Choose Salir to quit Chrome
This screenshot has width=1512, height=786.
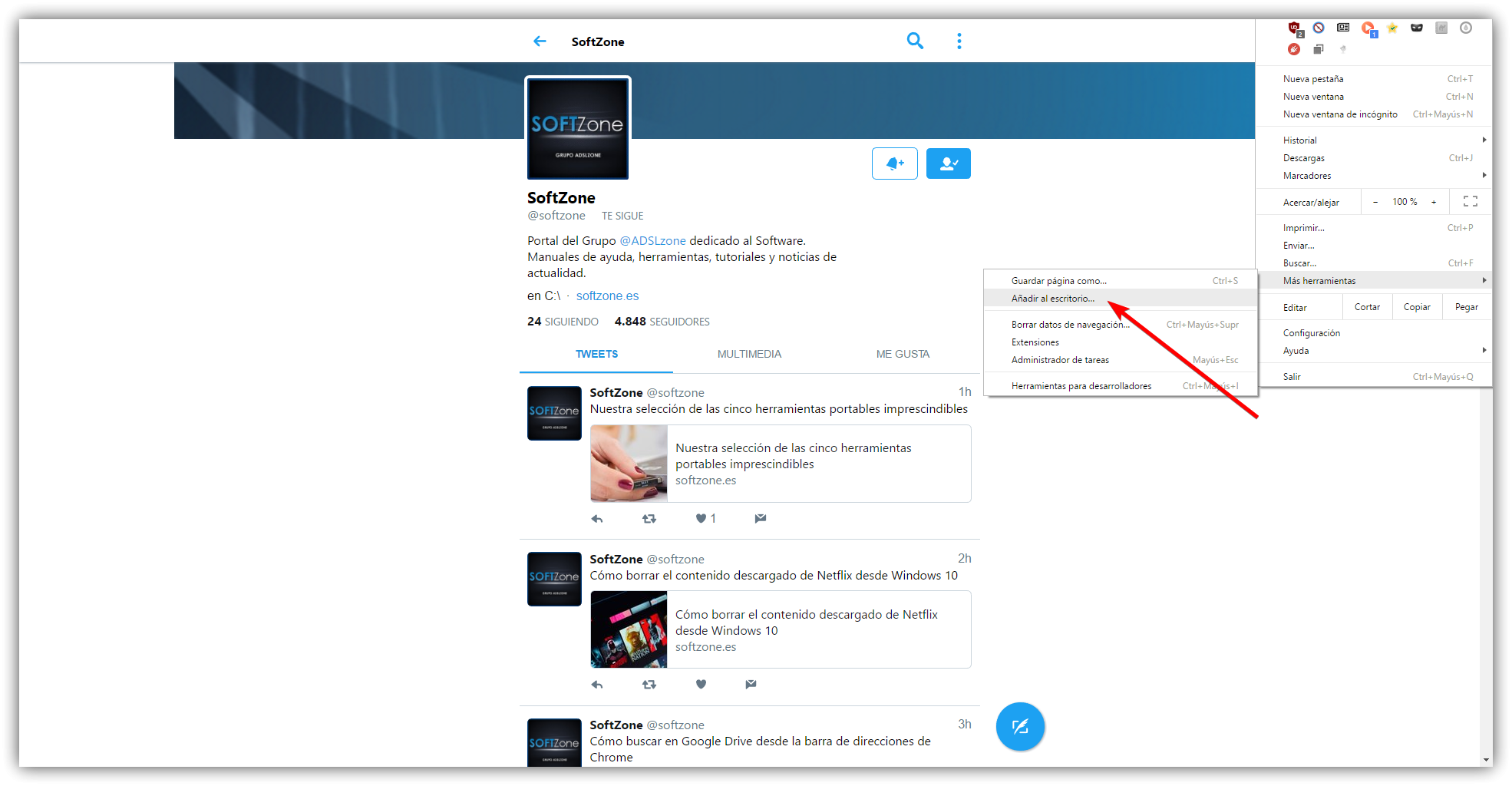(x=1375, y=377)
